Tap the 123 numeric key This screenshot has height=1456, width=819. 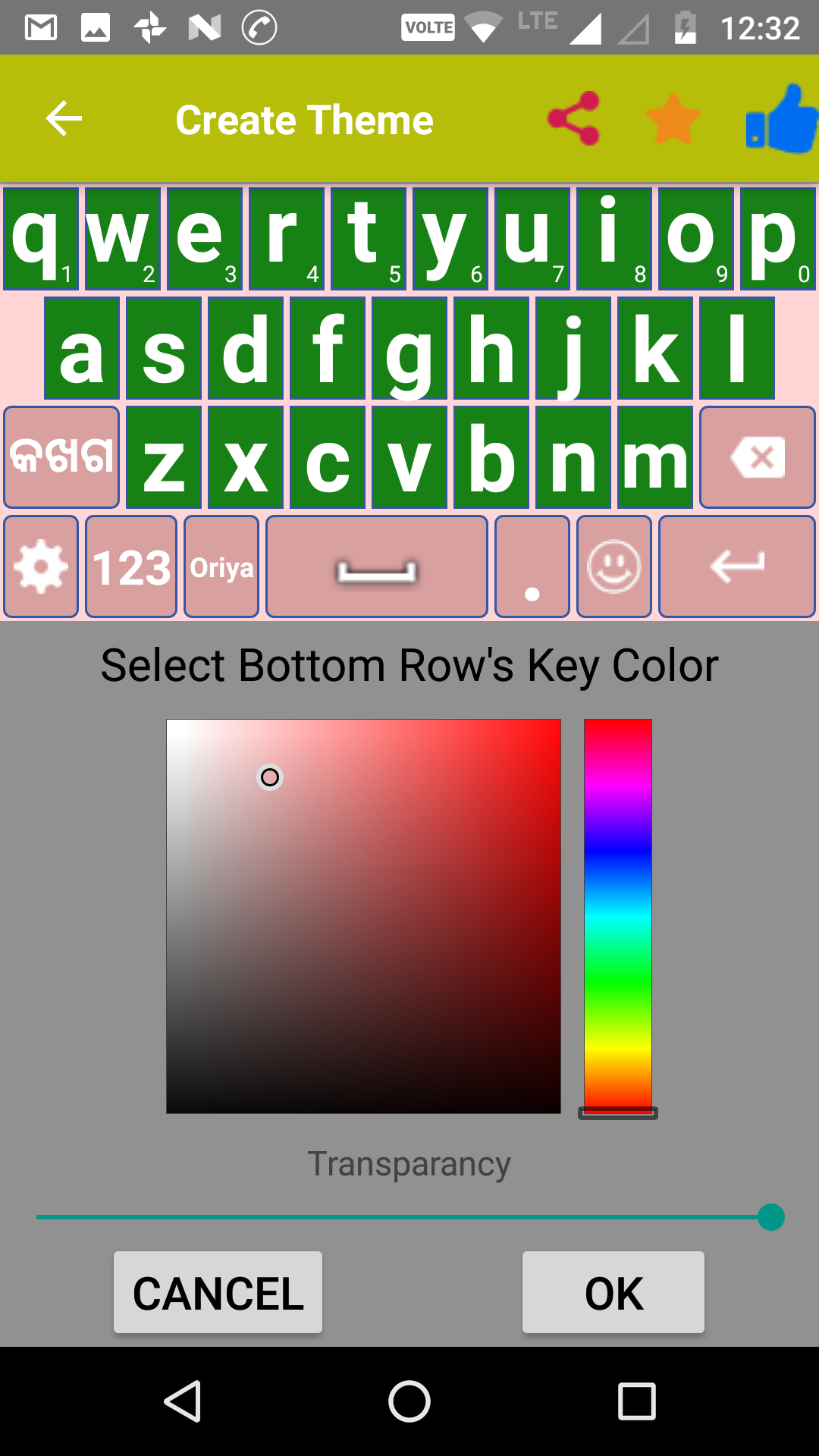[x=131, y=566]
